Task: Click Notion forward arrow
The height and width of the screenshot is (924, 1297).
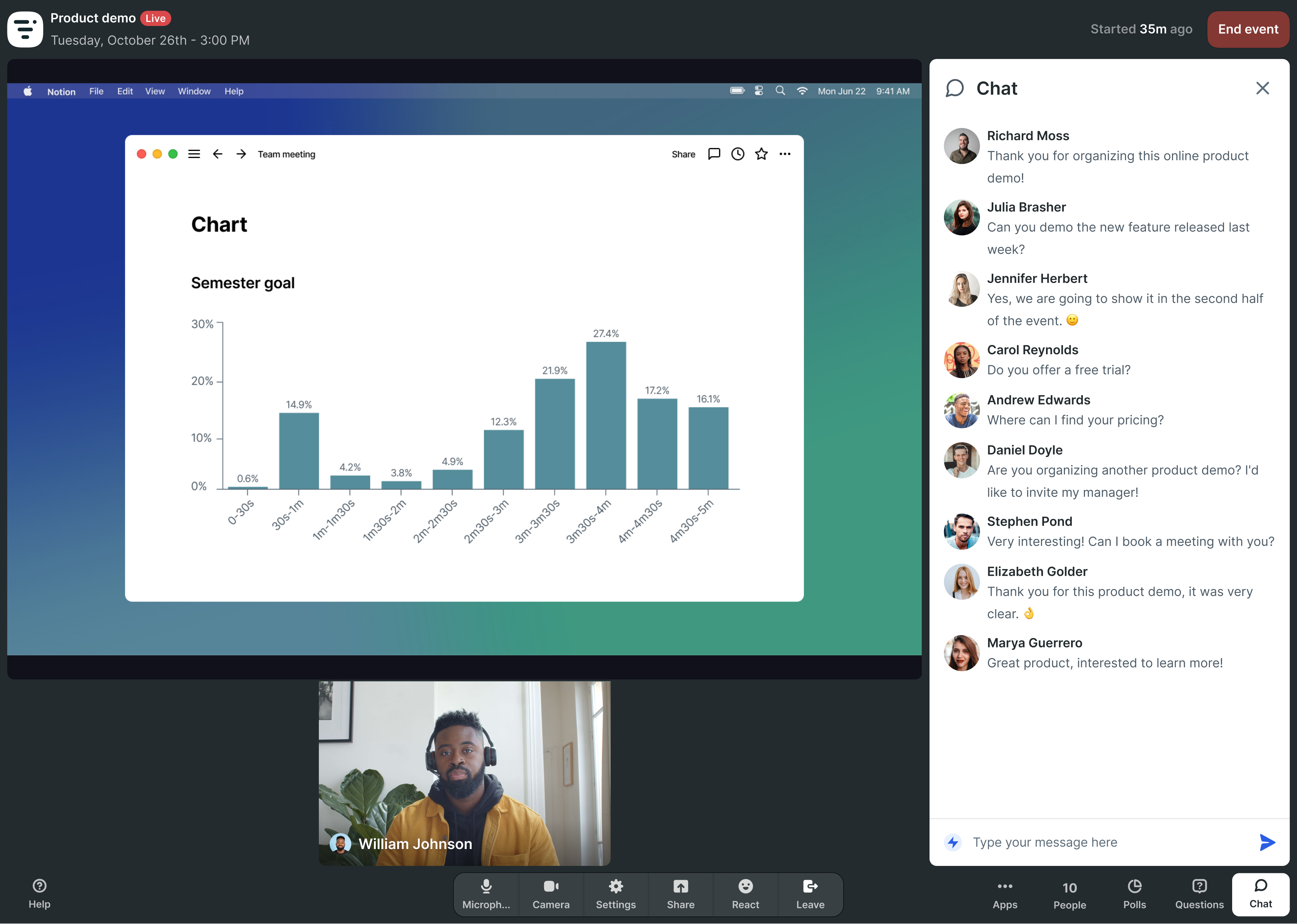Action: 241,154
